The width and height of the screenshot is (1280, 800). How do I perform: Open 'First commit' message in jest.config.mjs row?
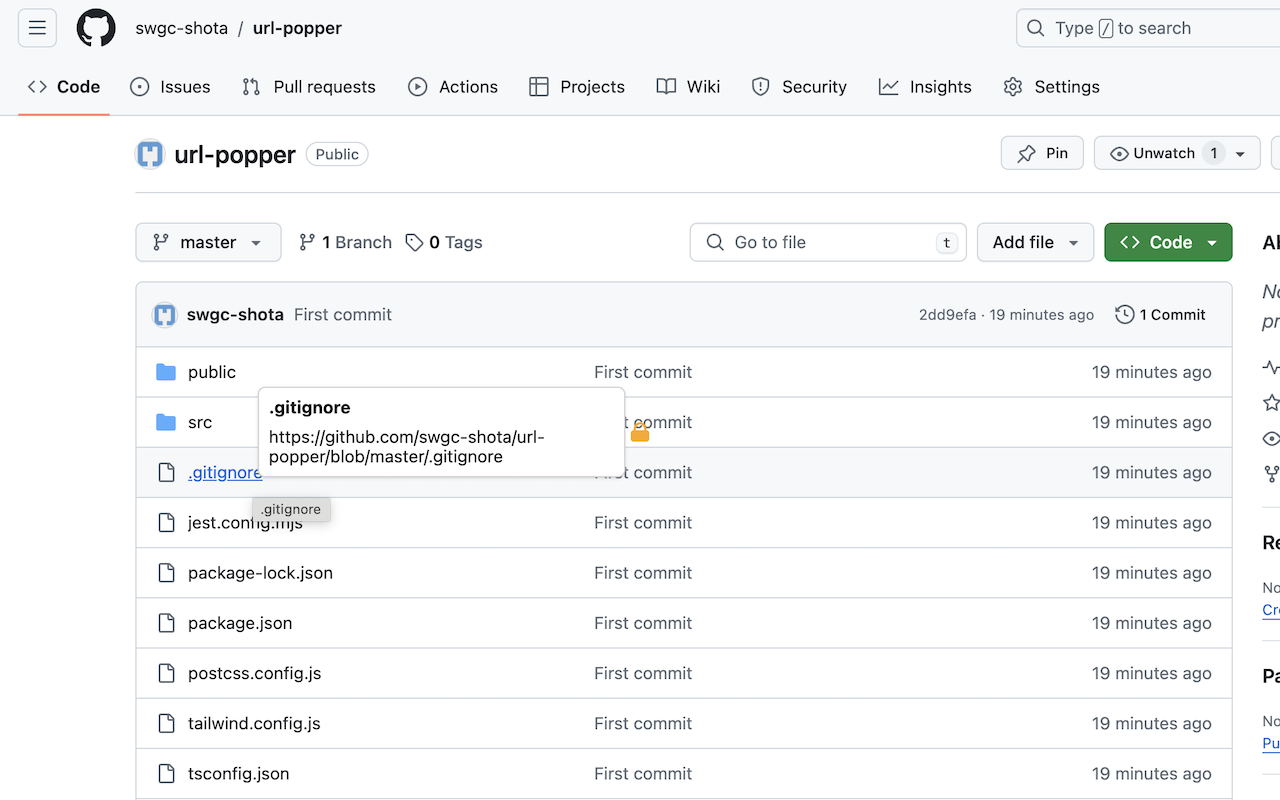tap(643, 522)
